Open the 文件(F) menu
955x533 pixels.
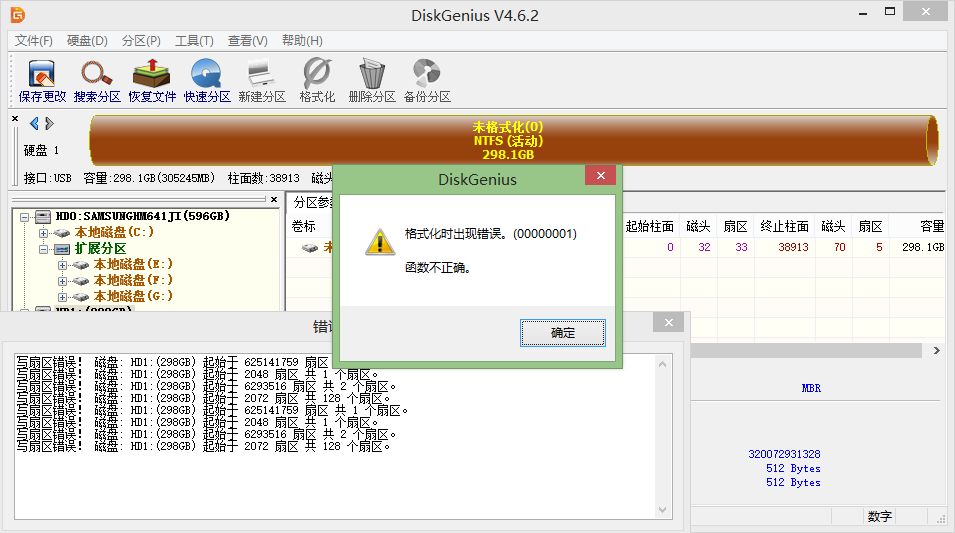coord(33,41)
